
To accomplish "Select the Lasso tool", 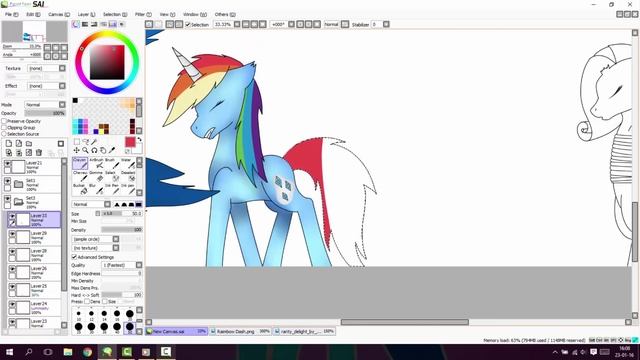I will (85, 142).
